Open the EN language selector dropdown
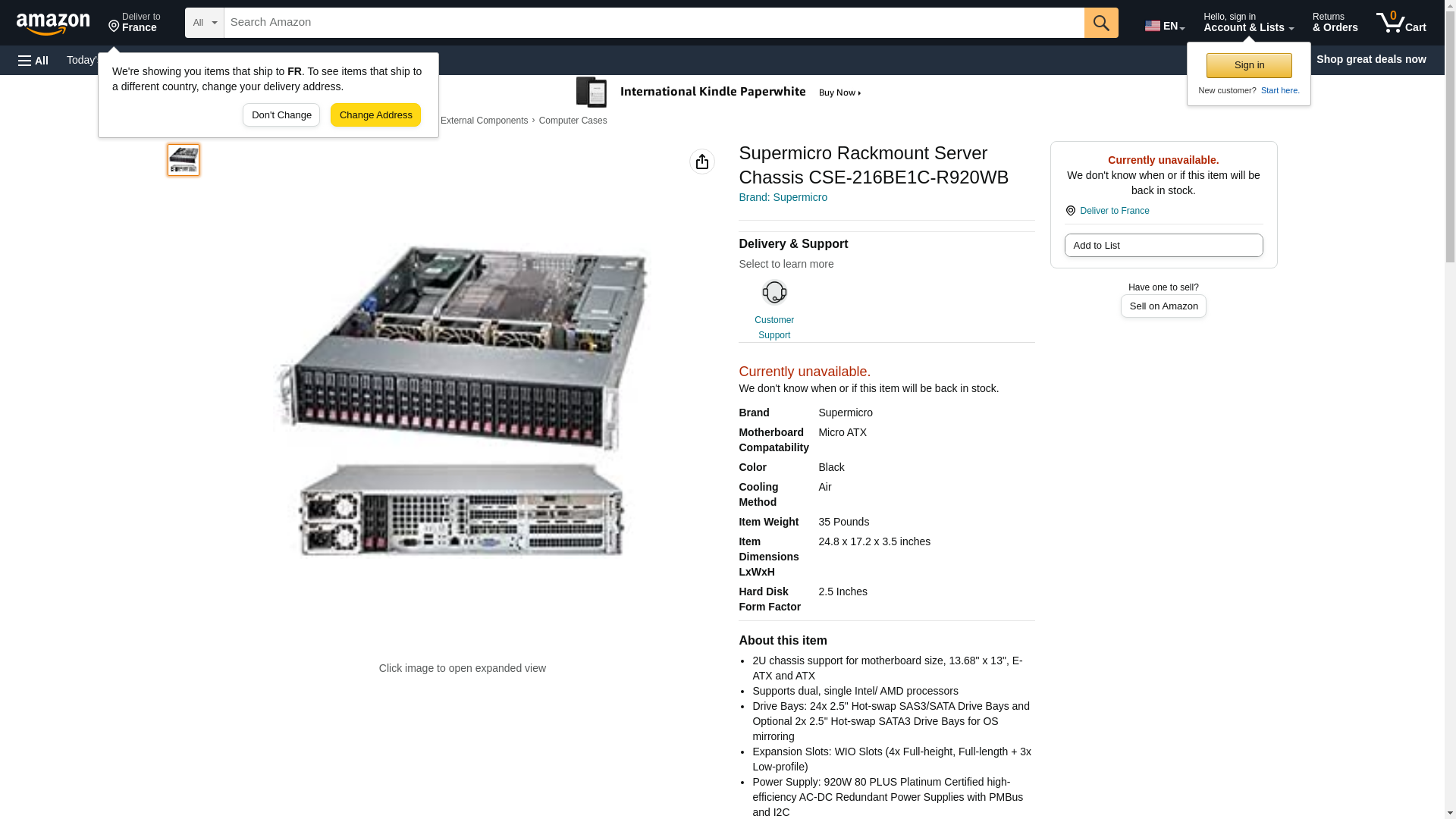The width and height of the screenshot is (1456, 819). point(1164,26)
